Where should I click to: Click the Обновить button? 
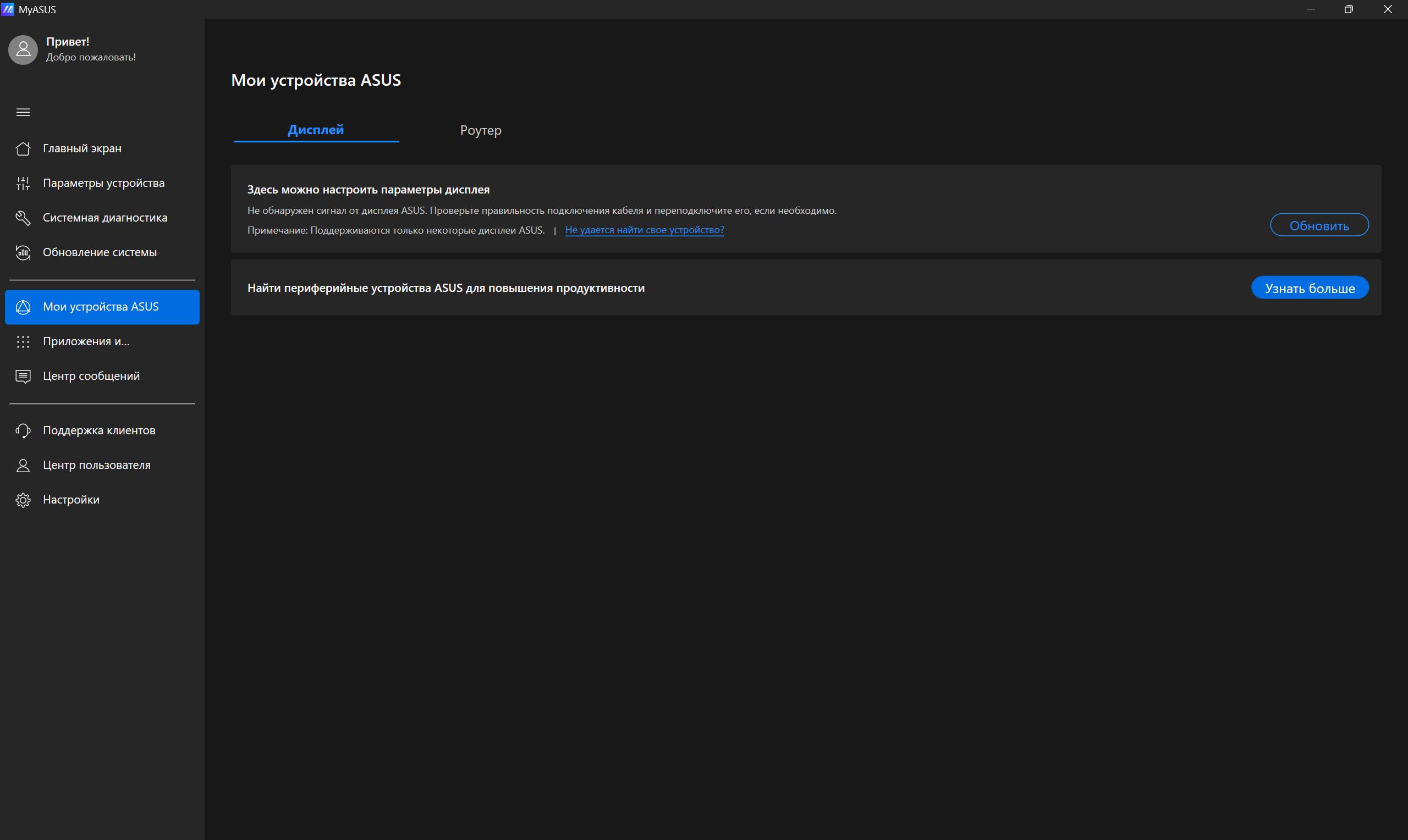click(x=1319, y=225)
